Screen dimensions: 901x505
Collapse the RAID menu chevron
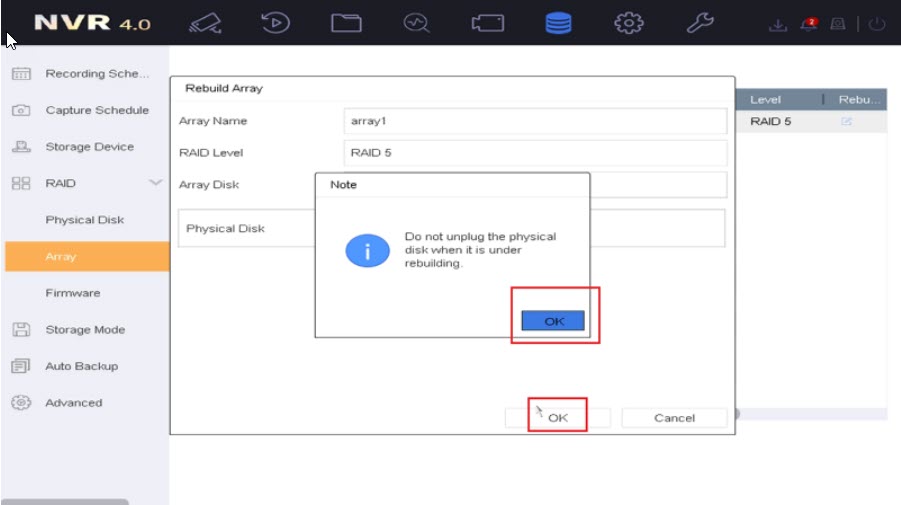pos(154,183)
